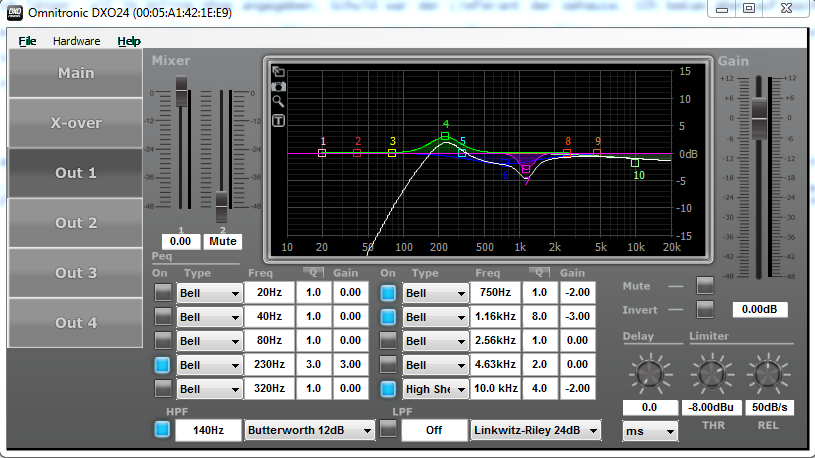
Task: Switch to the Out 2 tab
Action: tap(75, 223)
